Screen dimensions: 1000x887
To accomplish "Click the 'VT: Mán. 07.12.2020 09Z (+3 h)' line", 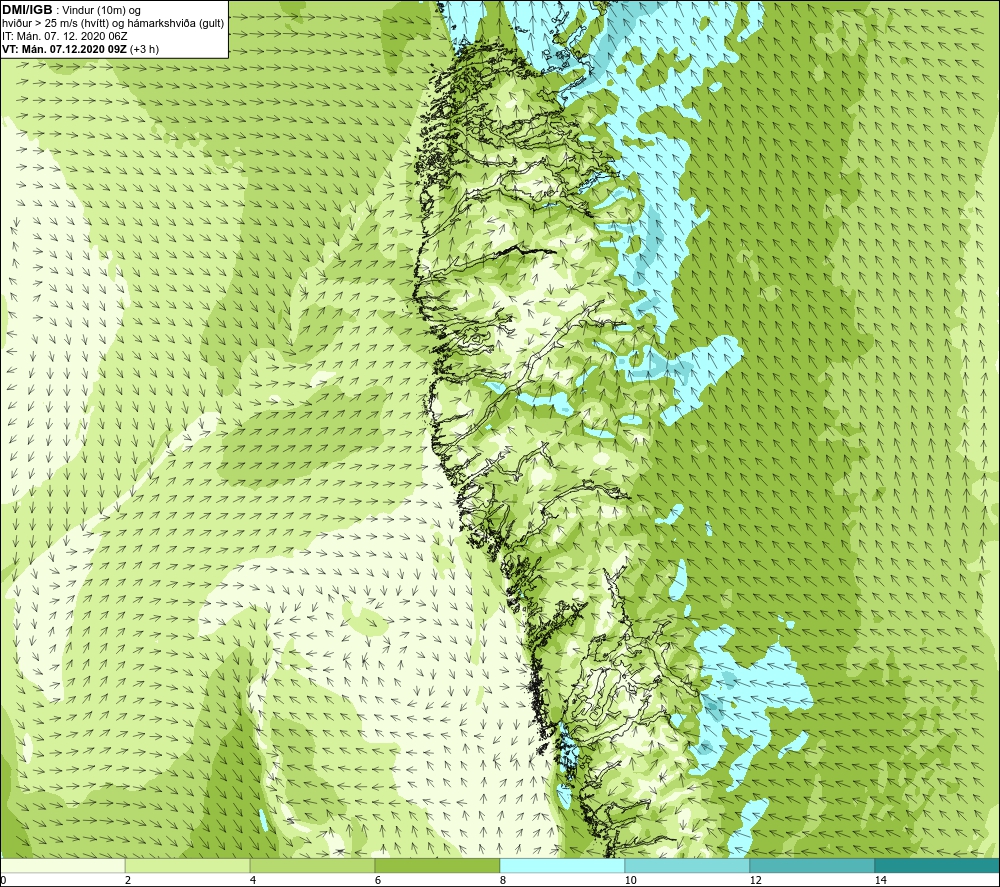I will [x=80, y=49].
